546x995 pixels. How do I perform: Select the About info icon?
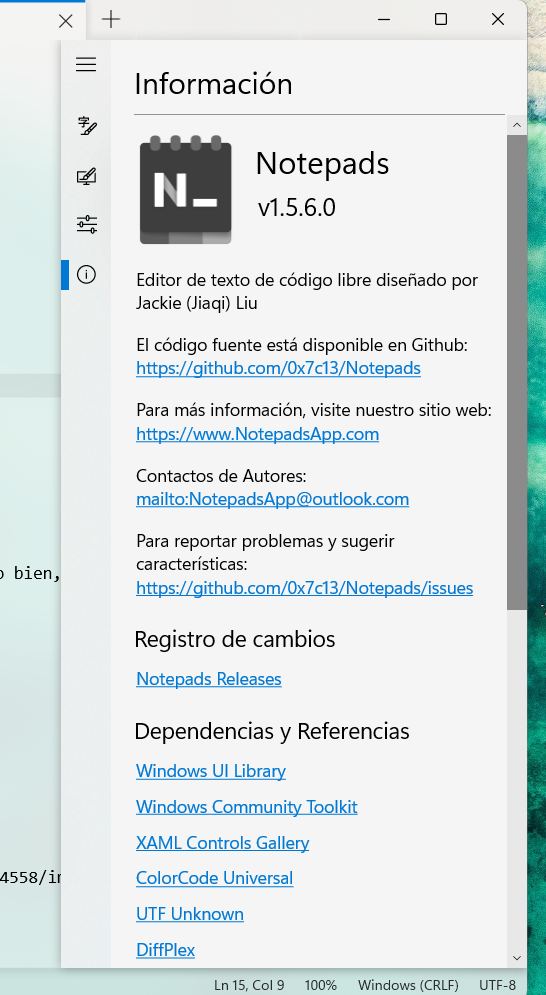tap(86, 274)
